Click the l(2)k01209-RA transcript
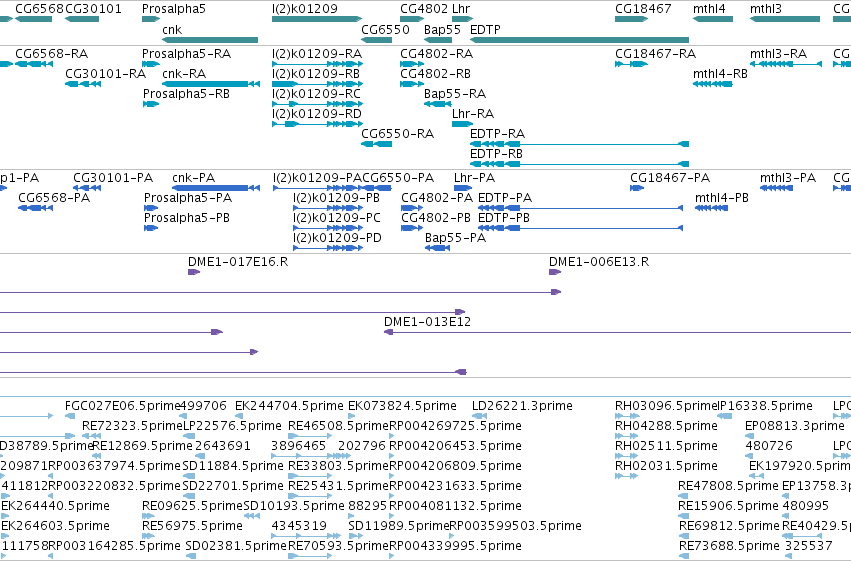851x561 pixels. pos(317,64)
